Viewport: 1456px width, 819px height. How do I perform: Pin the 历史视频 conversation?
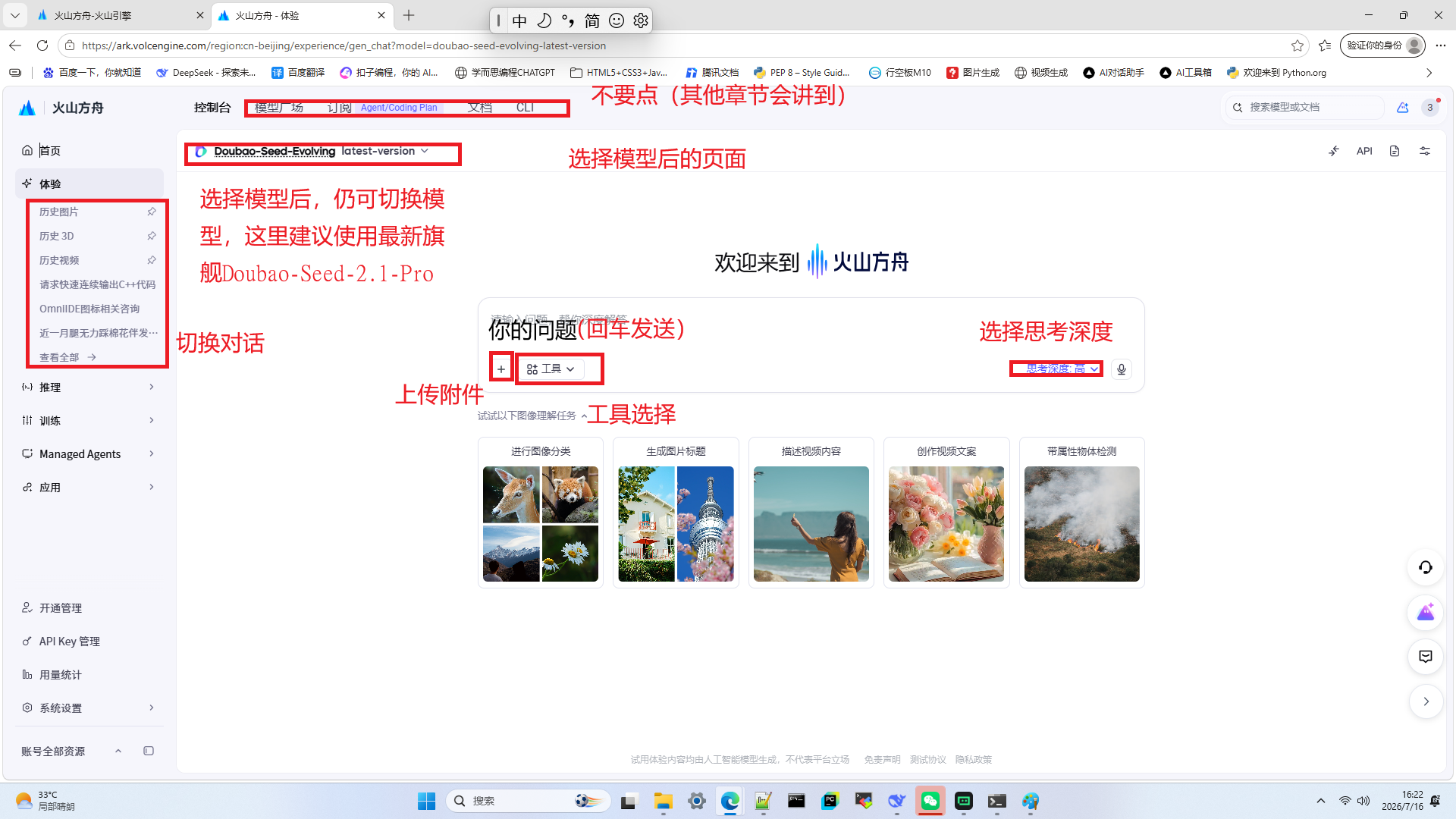pyautogui.click(x=152, y=260)
